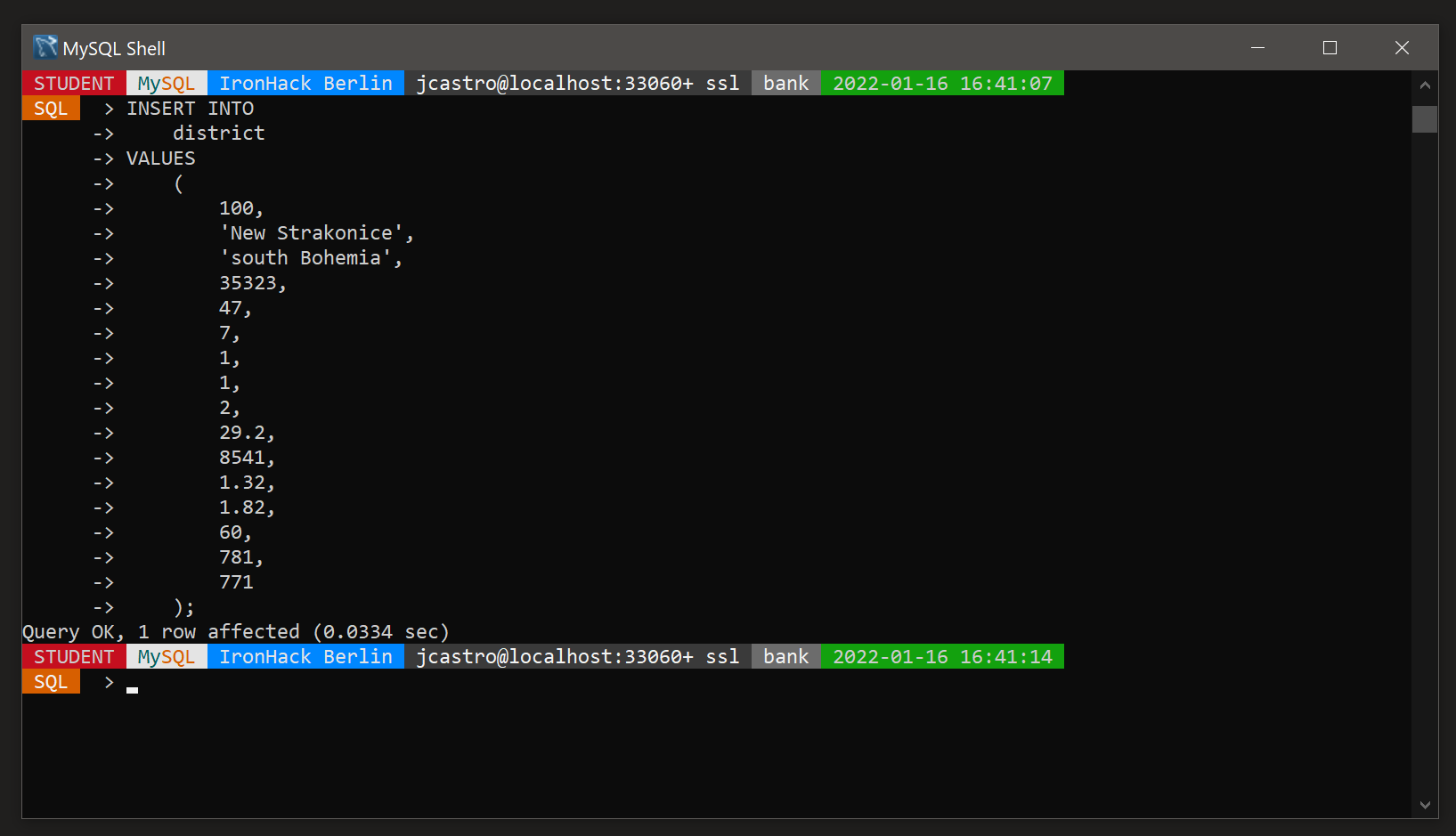Select the IronHack Berlin label on the lower bar

pos(305,656)
